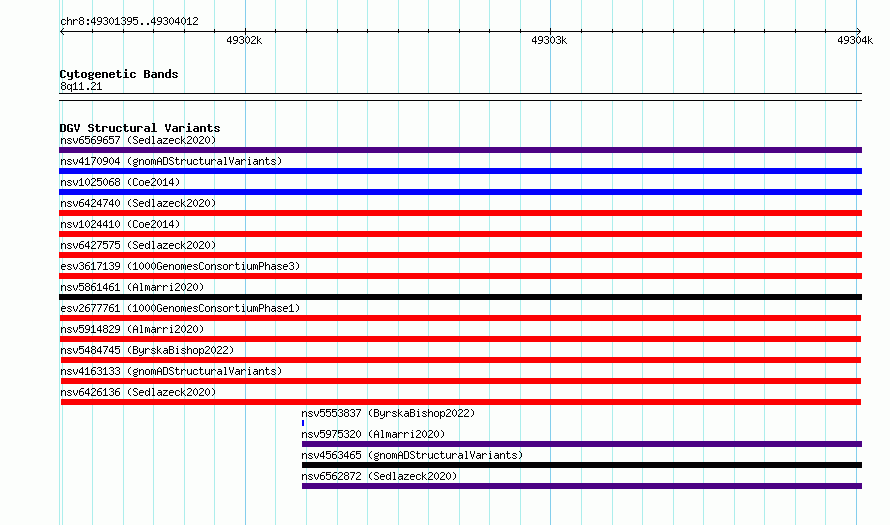Screen dimensions: 890x525
Task: Click the 49303k ruler position label
Action: [549, 40]
